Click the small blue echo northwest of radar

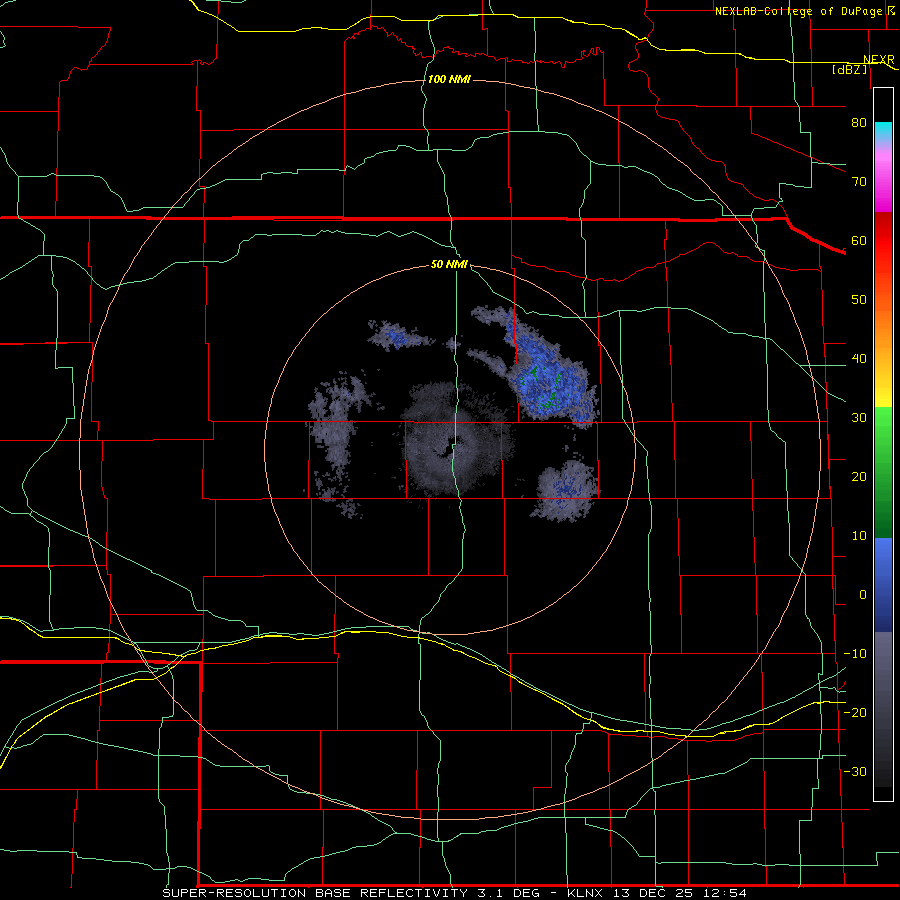click(x=400, y=336)
